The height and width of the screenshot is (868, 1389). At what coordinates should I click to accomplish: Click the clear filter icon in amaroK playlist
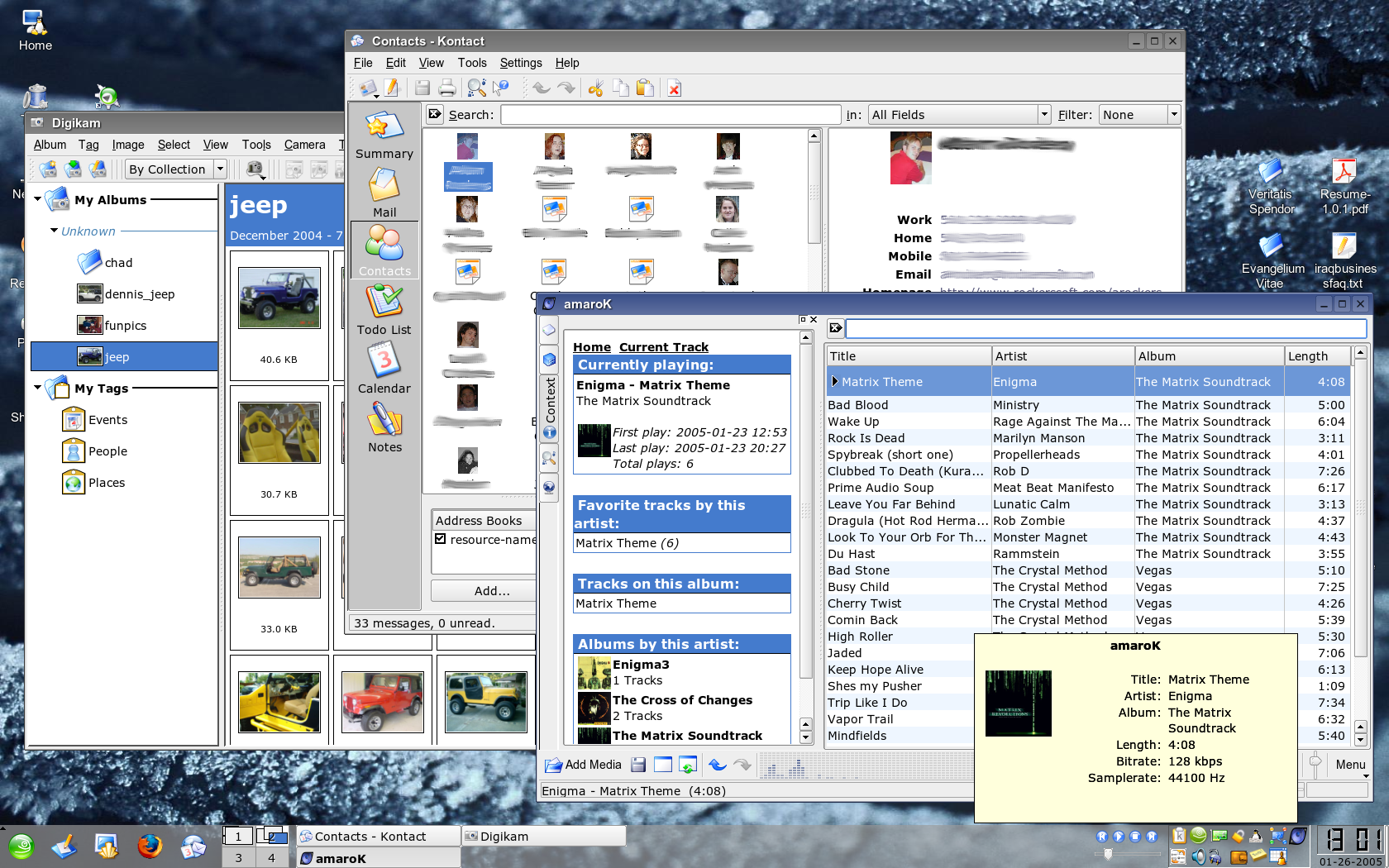click(x=835, y=328)
